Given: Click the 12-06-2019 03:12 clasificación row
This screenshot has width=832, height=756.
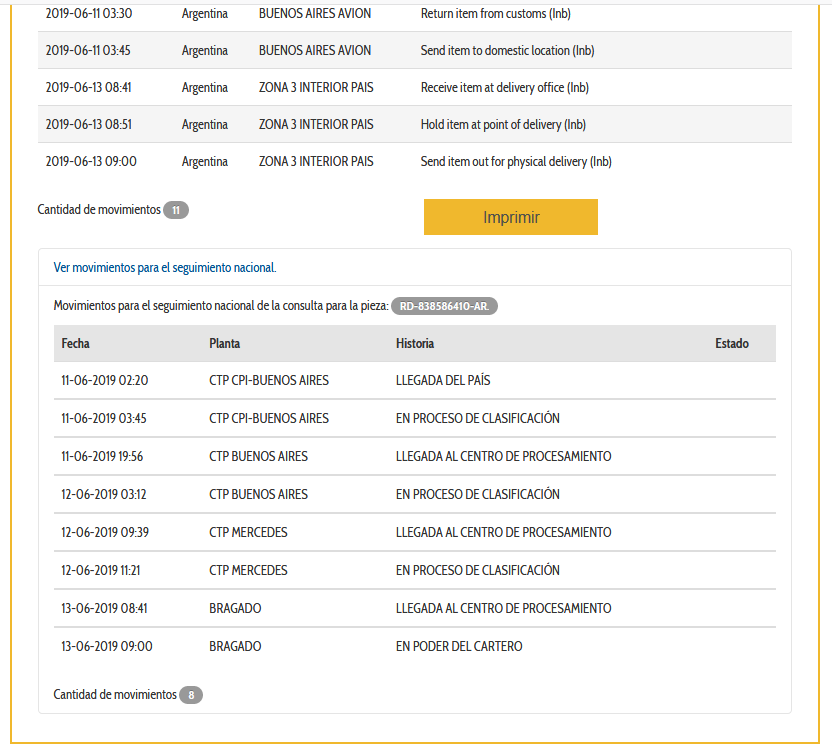Looking at the screenshot, I should point(414,494).
